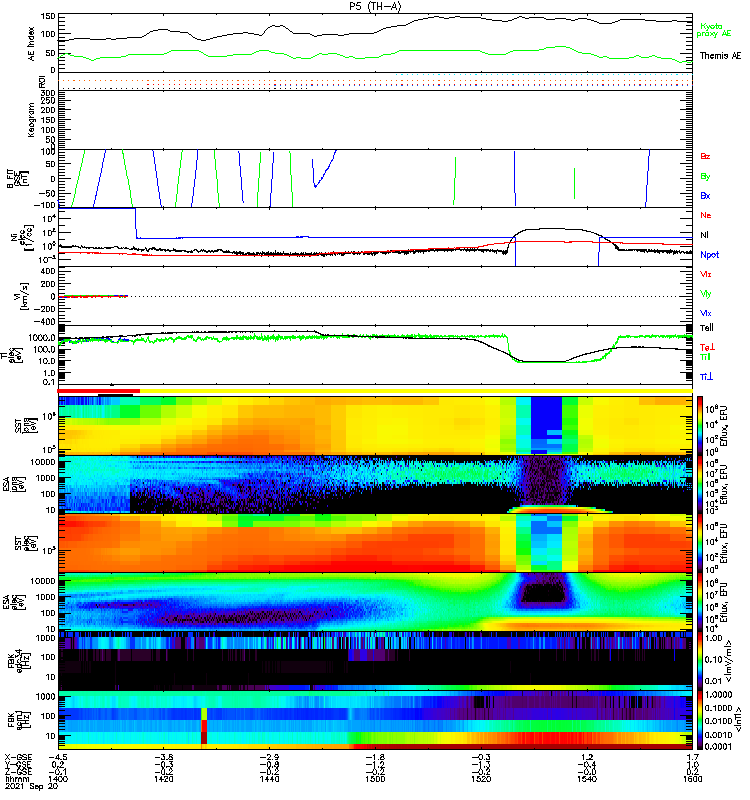Click the "1500" time tick label
The height and width of the screenshot is (800, 750).
[375, 779]
